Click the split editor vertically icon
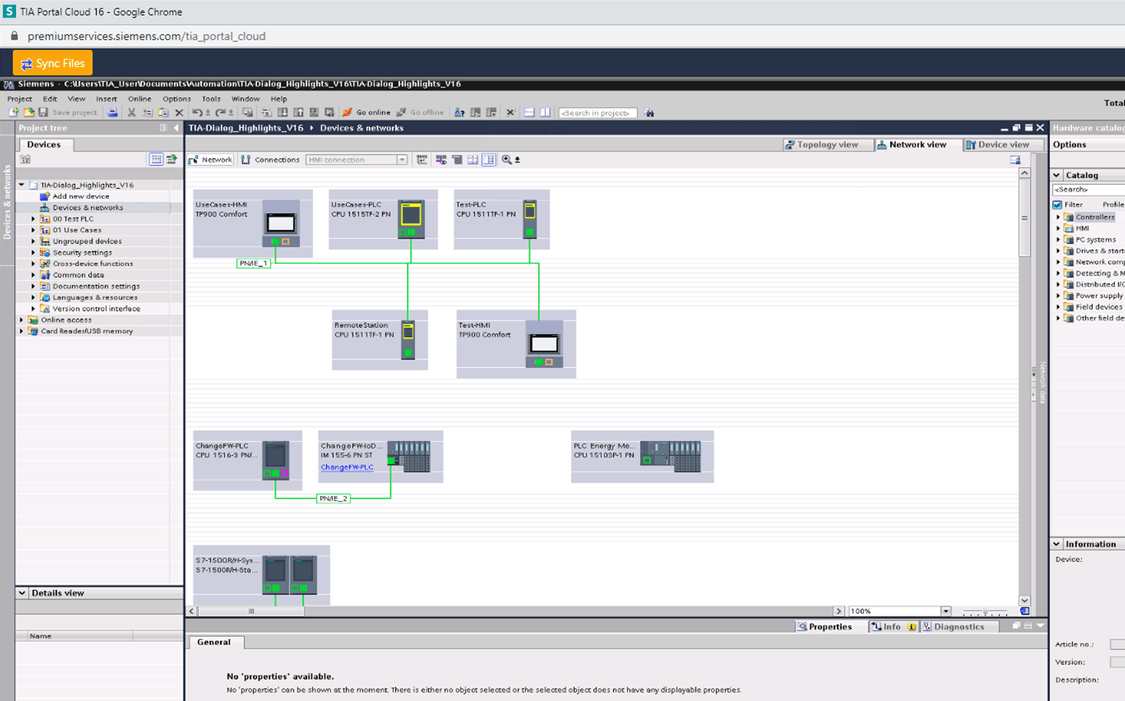The image size is (1125, 701). click(545, 113)
